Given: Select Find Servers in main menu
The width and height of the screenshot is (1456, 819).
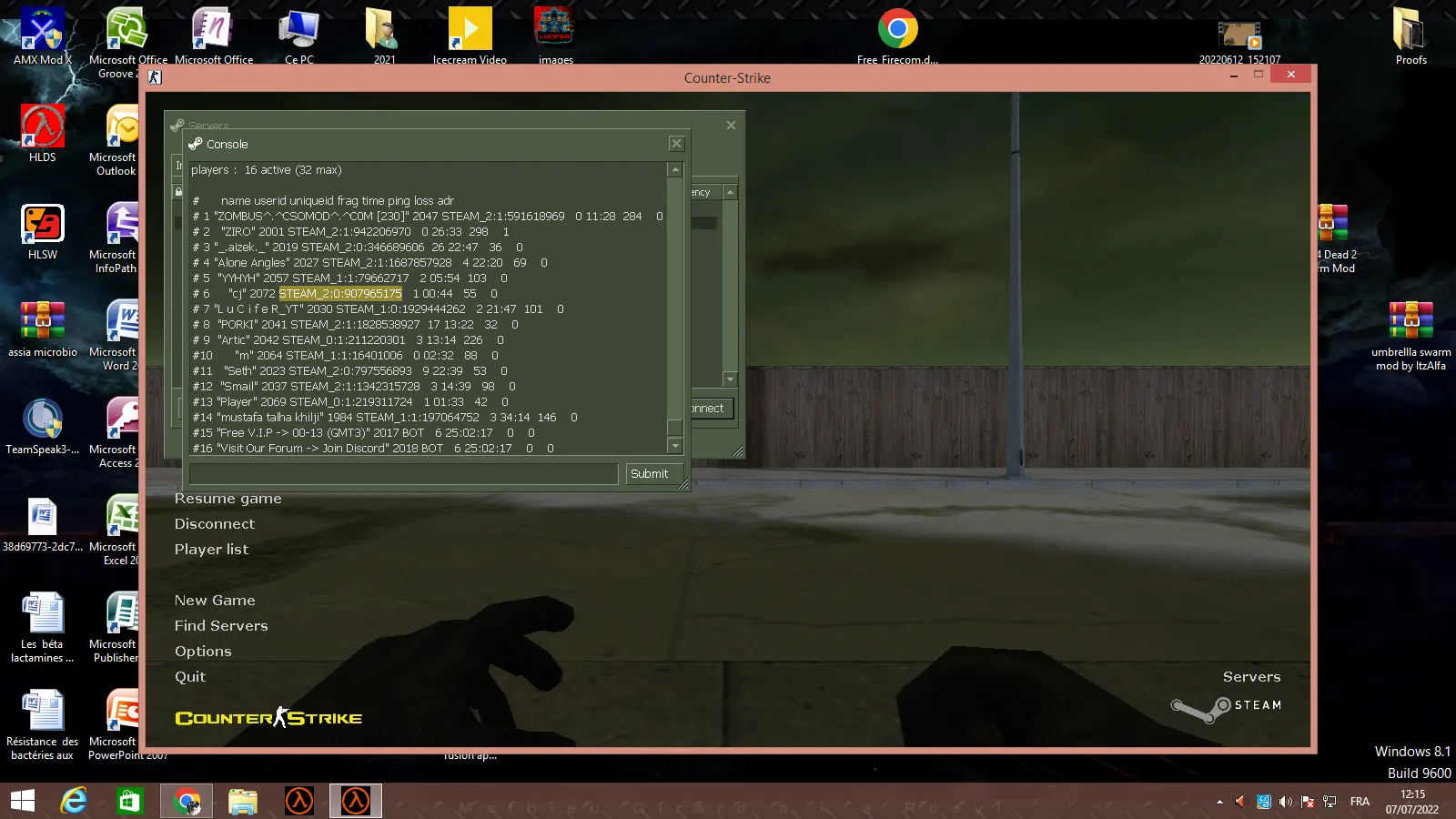Looking at the screenshot, I should (221, 626).
